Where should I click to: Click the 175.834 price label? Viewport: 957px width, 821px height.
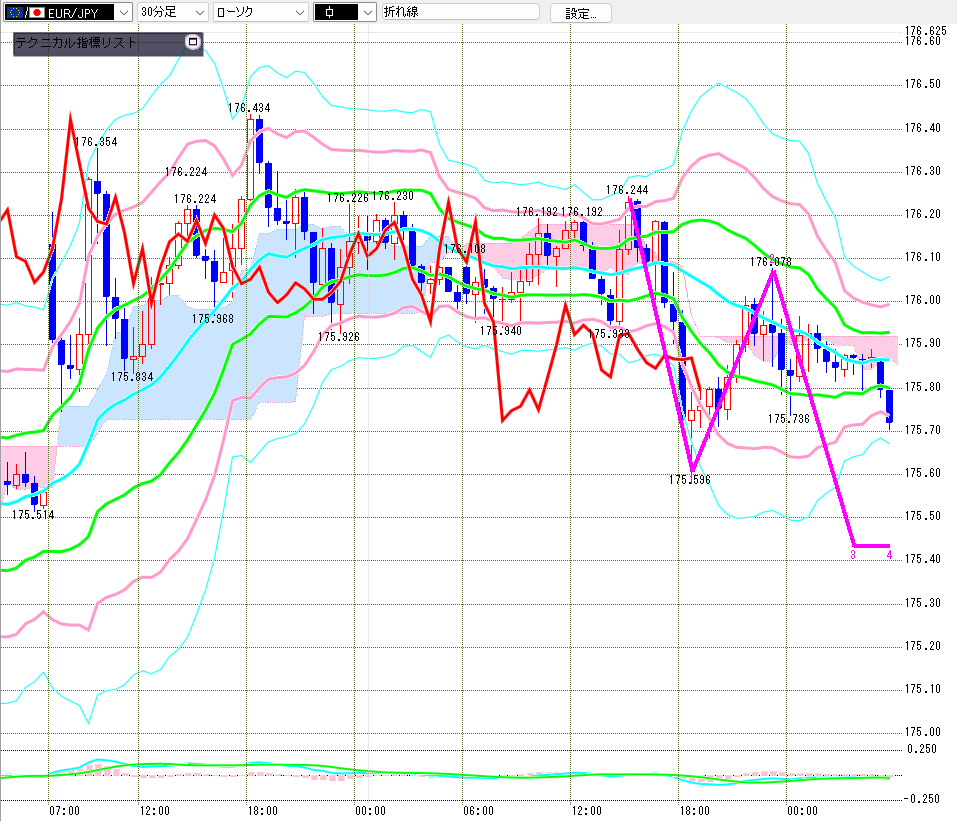click(132, 377)
